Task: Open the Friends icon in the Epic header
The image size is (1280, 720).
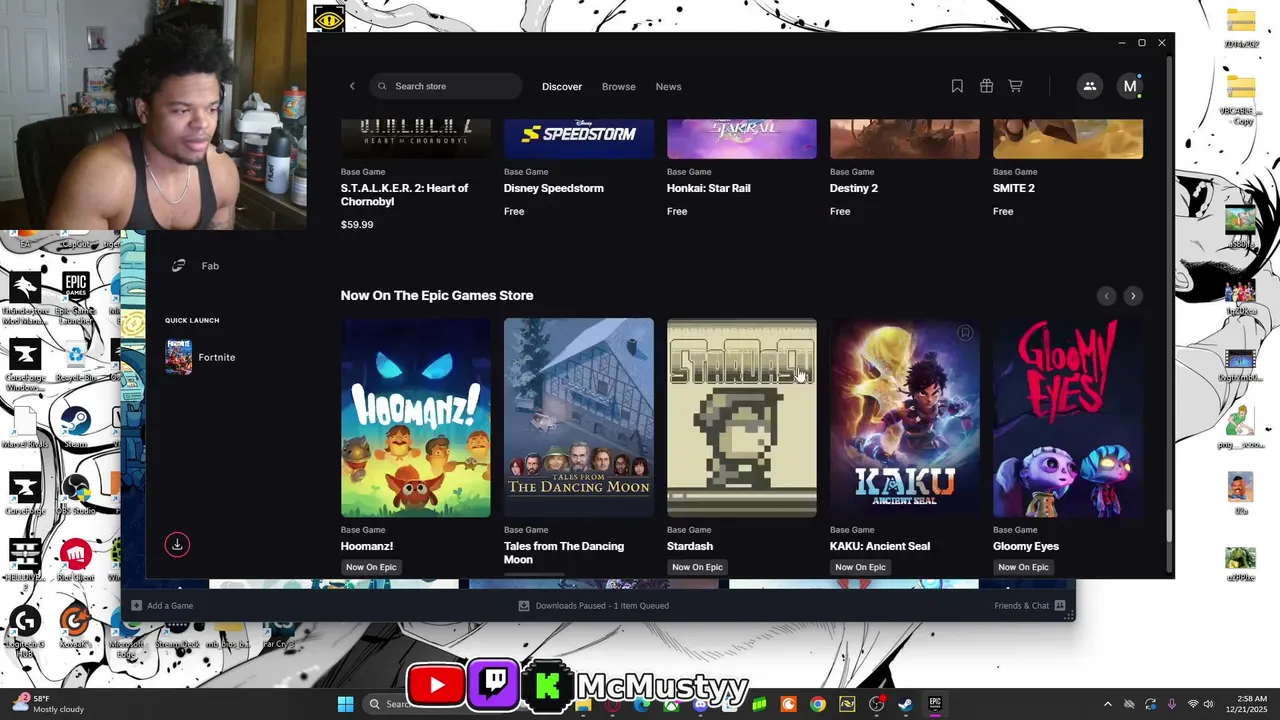Action: point(1090,86)
